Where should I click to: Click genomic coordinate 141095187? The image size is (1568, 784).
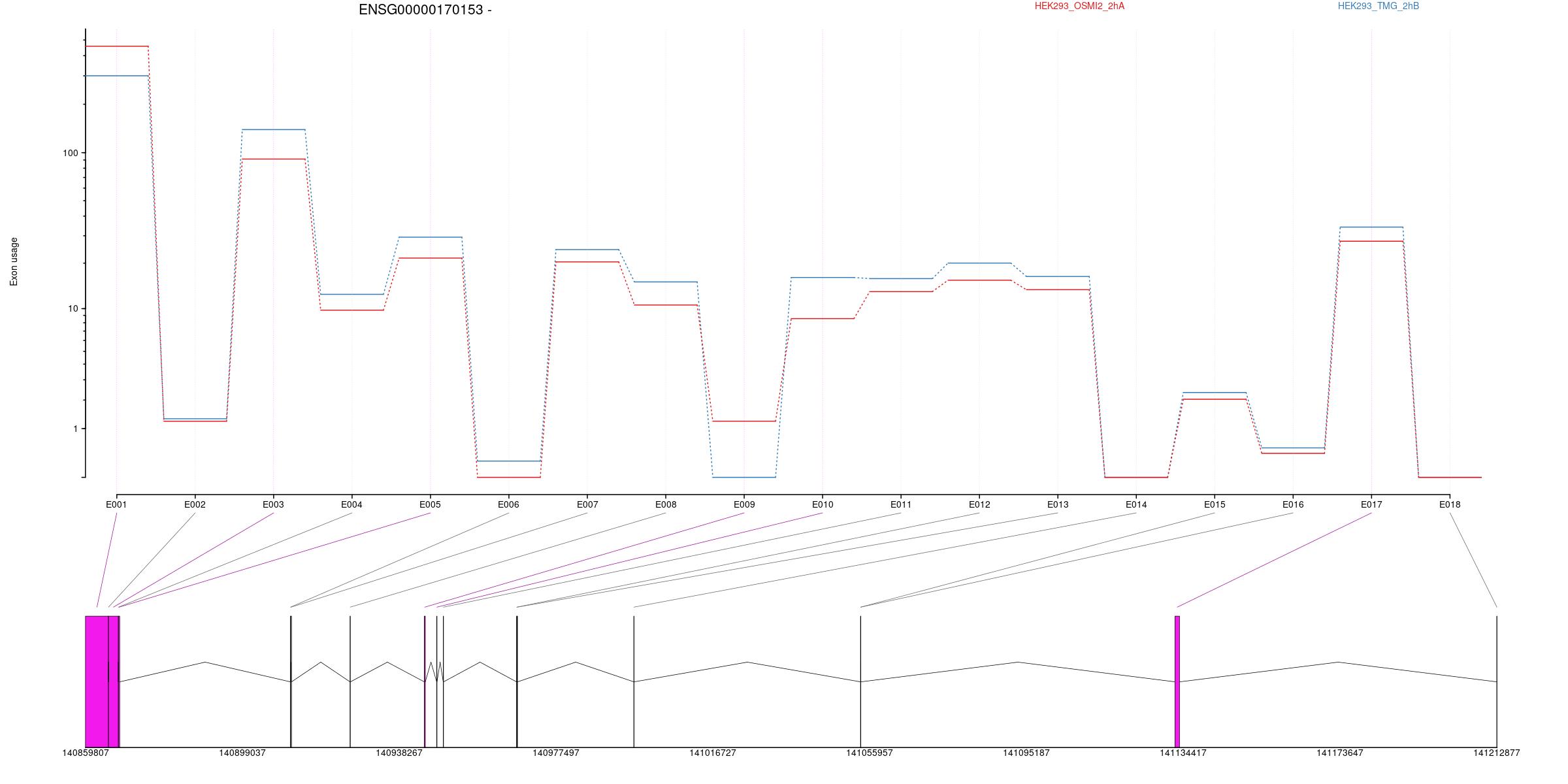(x=1026, y=753)
